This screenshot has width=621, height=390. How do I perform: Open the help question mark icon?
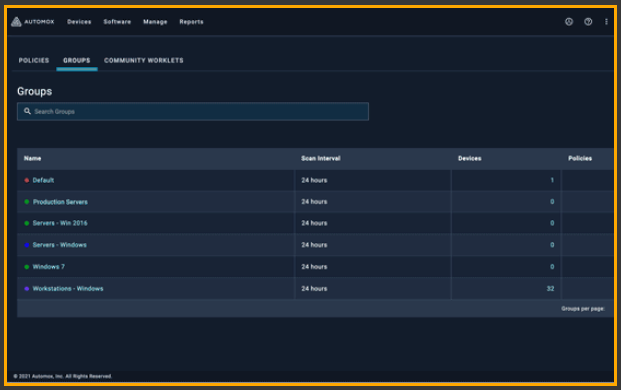tap(588, 22)
